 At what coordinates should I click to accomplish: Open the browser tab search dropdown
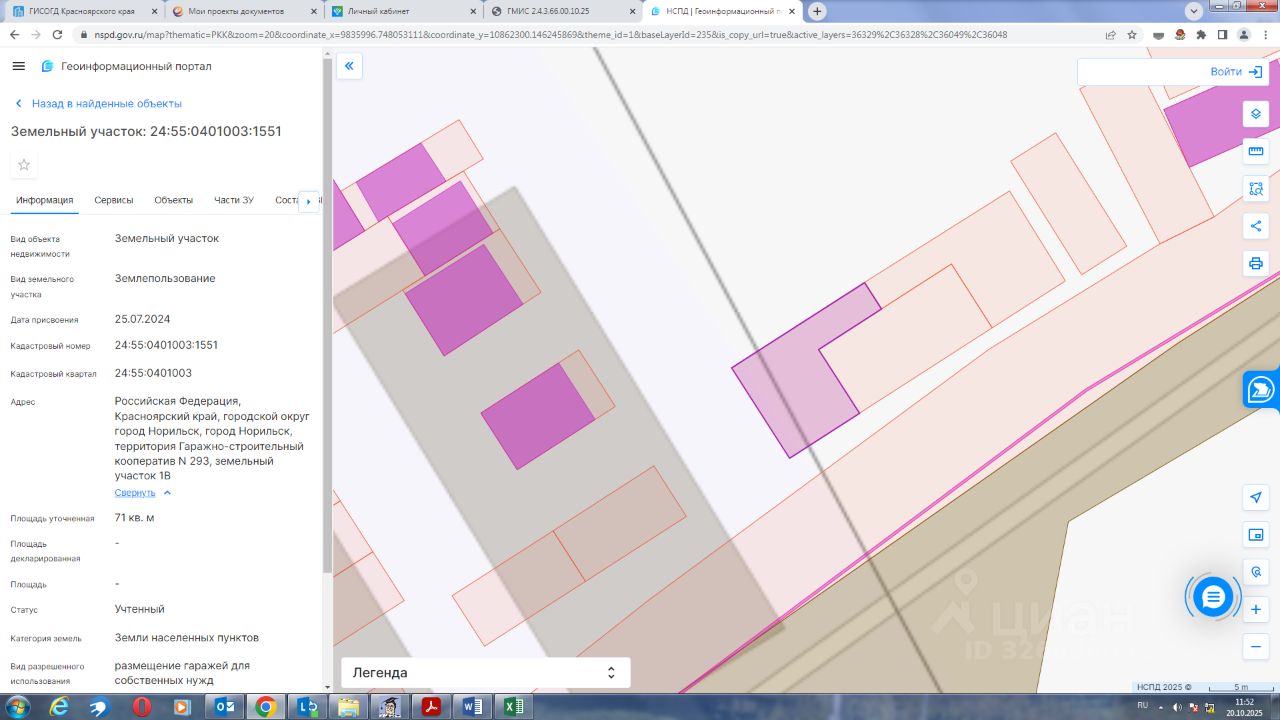pyautogui.click(x=1193, y=11)
